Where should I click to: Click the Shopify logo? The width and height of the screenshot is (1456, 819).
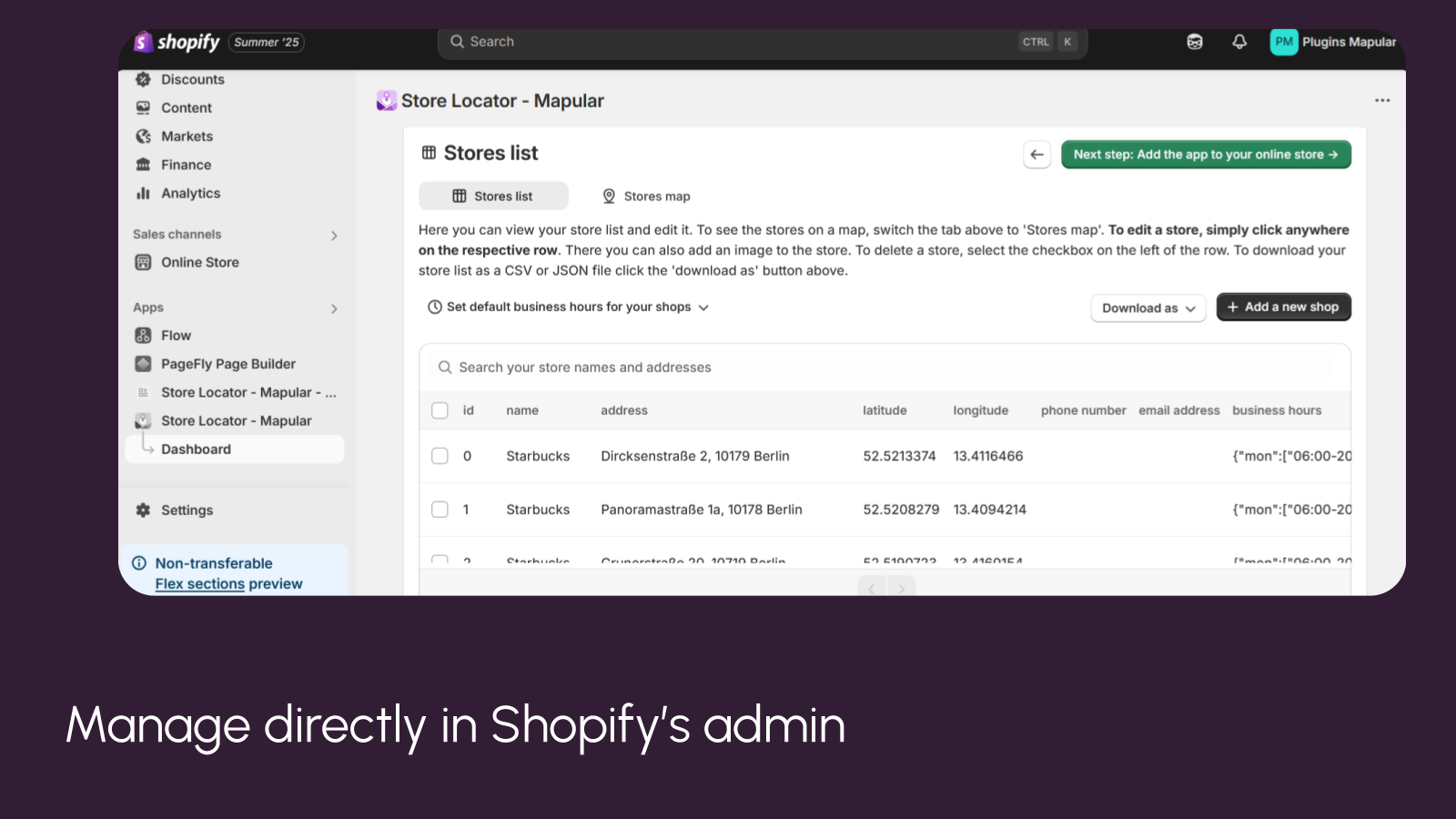[177, 42]
